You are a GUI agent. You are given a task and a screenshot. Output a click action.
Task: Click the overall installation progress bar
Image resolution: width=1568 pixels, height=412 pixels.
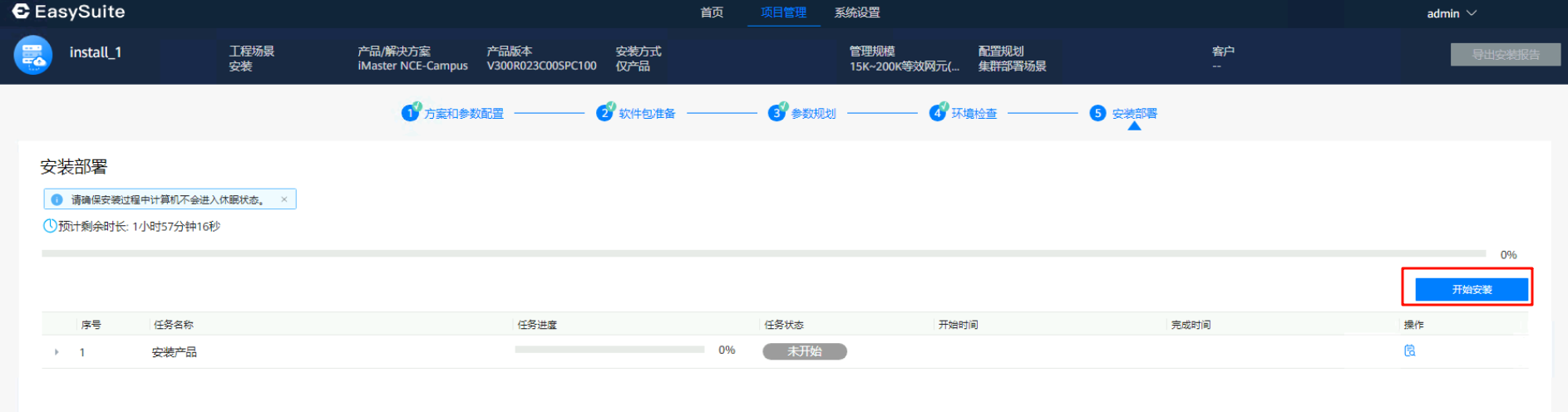click(763, 253)
